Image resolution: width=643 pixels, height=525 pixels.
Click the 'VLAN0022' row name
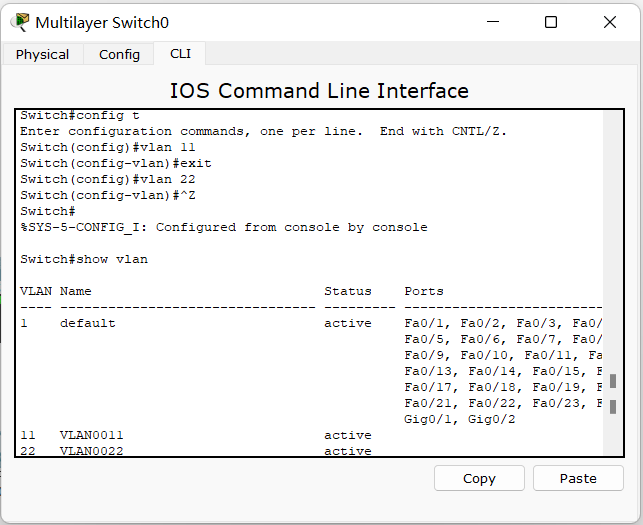point(91,451)
